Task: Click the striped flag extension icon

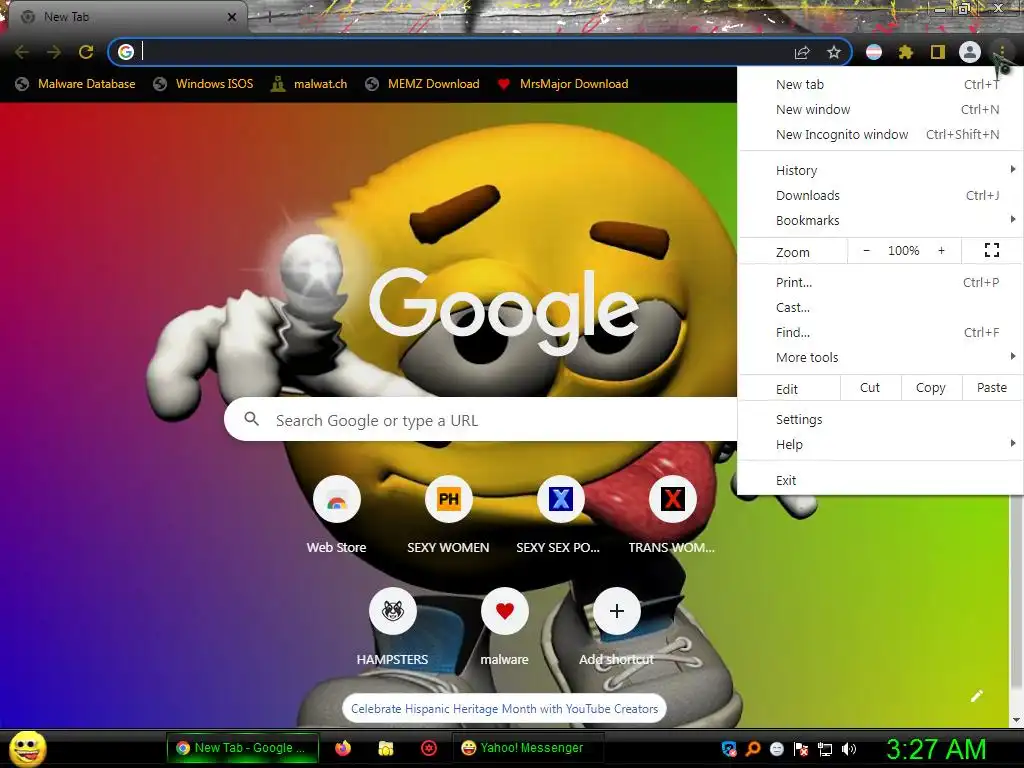Action: click(x=874, y=52)
